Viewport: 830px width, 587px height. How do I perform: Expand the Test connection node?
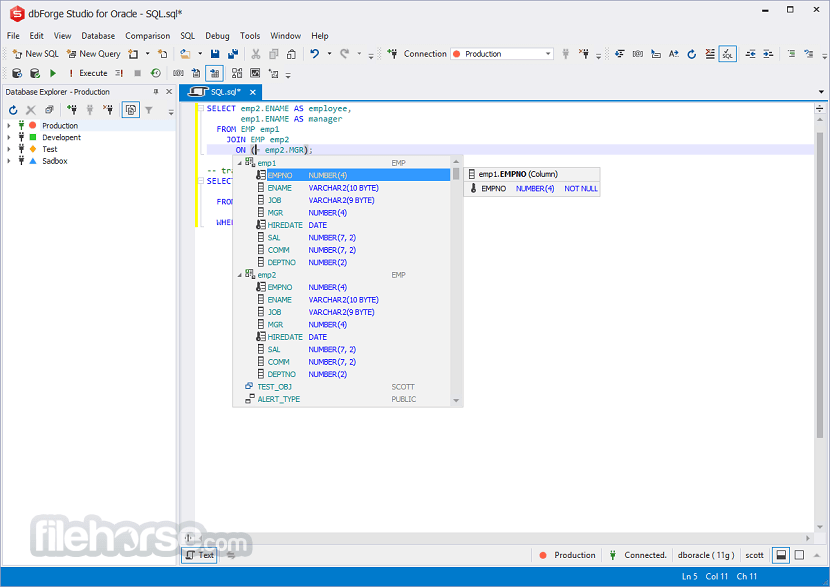8,149
